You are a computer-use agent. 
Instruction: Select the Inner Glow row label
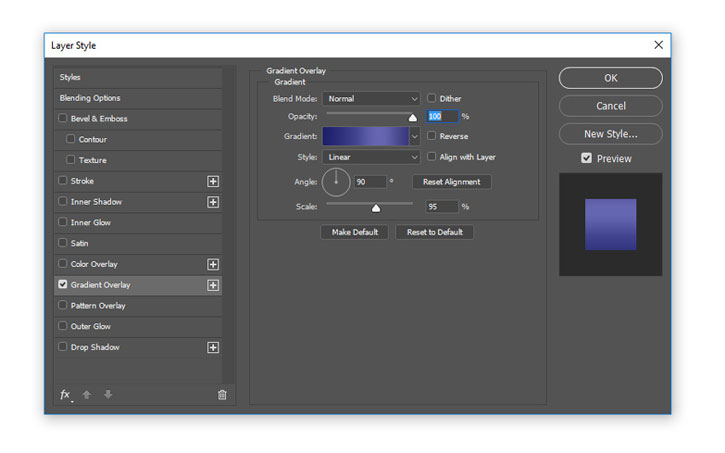coord(91,222)
